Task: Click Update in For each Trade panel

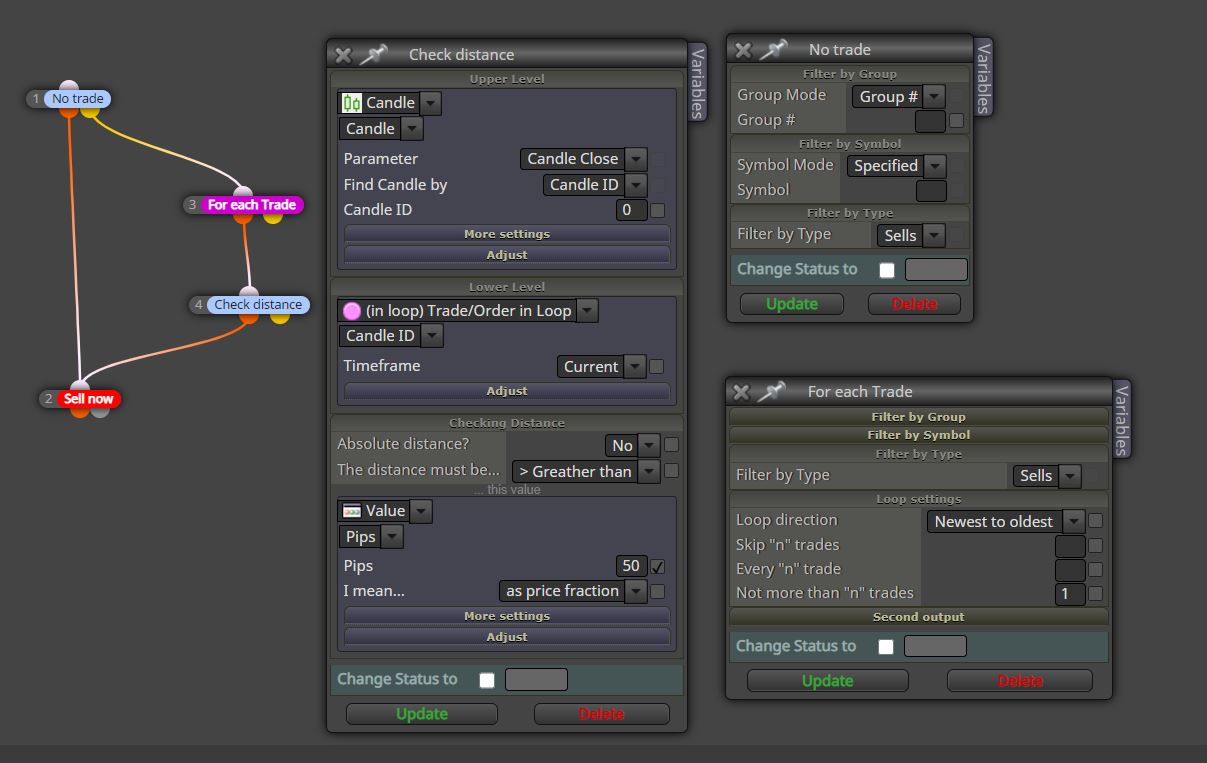Action: pyautogui.click(x=828, y=681)
